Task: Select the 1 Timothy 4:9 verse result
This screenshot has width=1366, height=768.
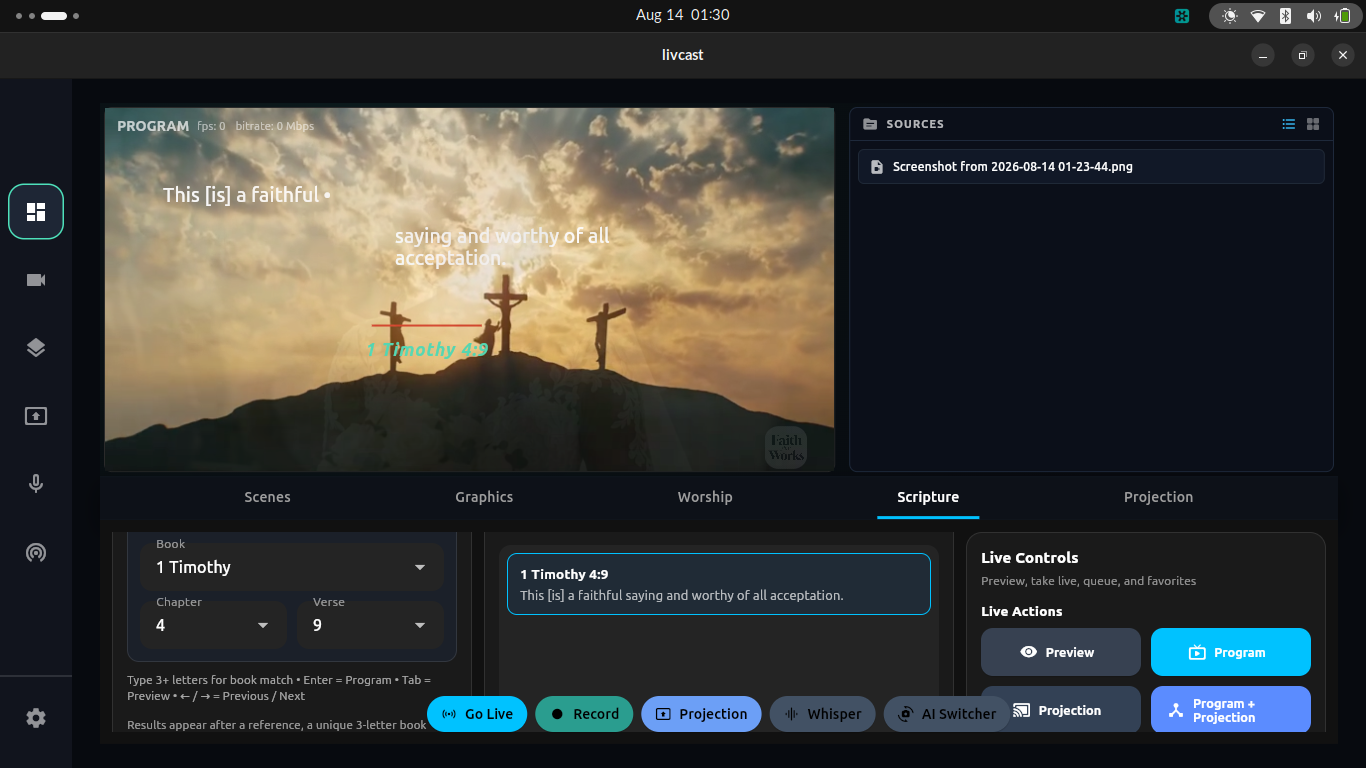Action: tap(719, 584)
